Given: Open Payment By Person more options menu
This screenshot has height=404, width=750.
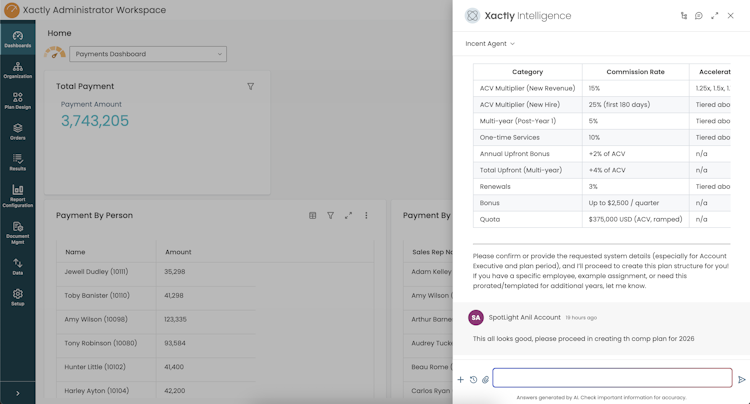Looking at the screenshot, I should [x=366, y=216].
